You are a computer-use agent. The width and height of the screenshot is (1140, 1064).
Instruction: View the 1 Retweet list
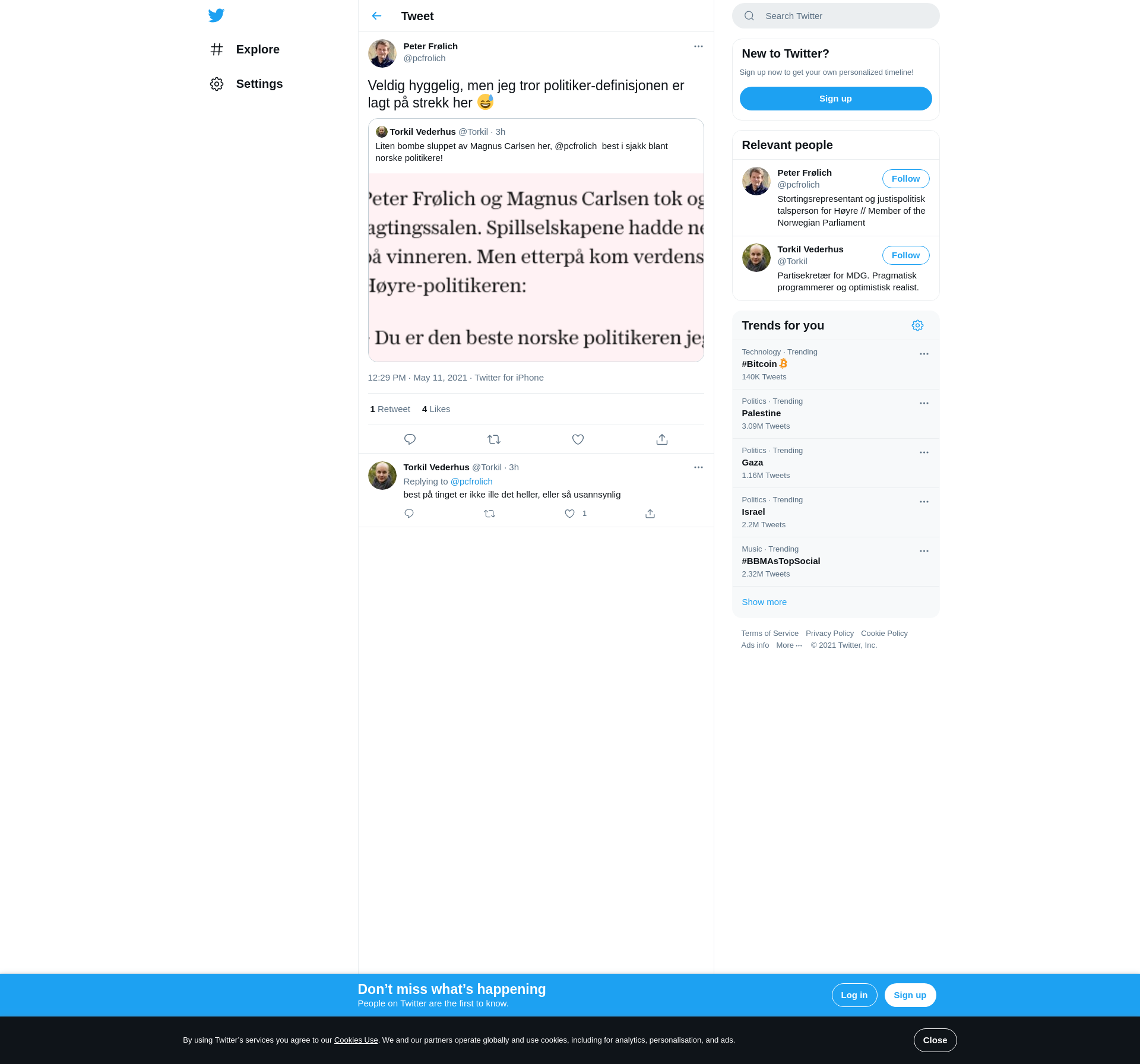pyautogui.click(x=390, y=409)
